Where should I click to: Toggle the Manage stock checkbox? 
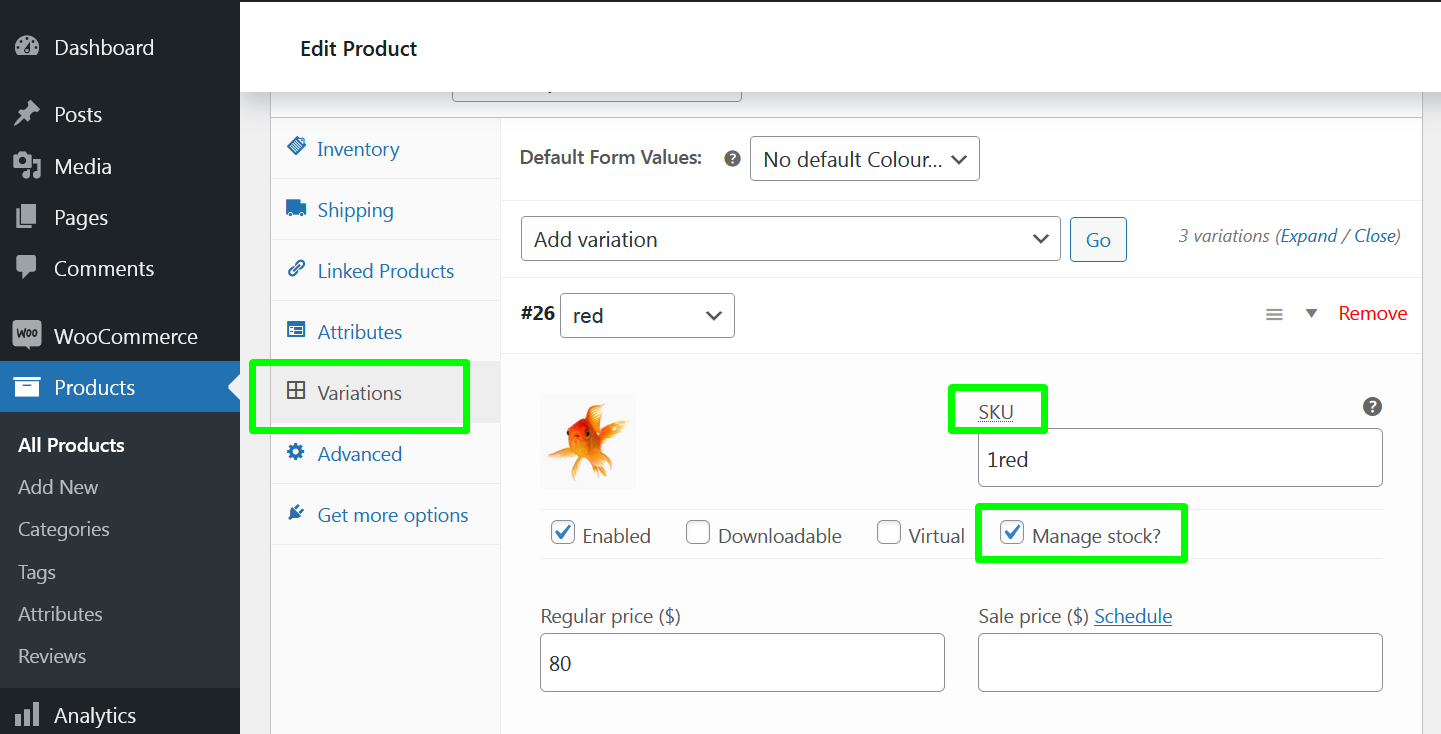[1013, 533]
